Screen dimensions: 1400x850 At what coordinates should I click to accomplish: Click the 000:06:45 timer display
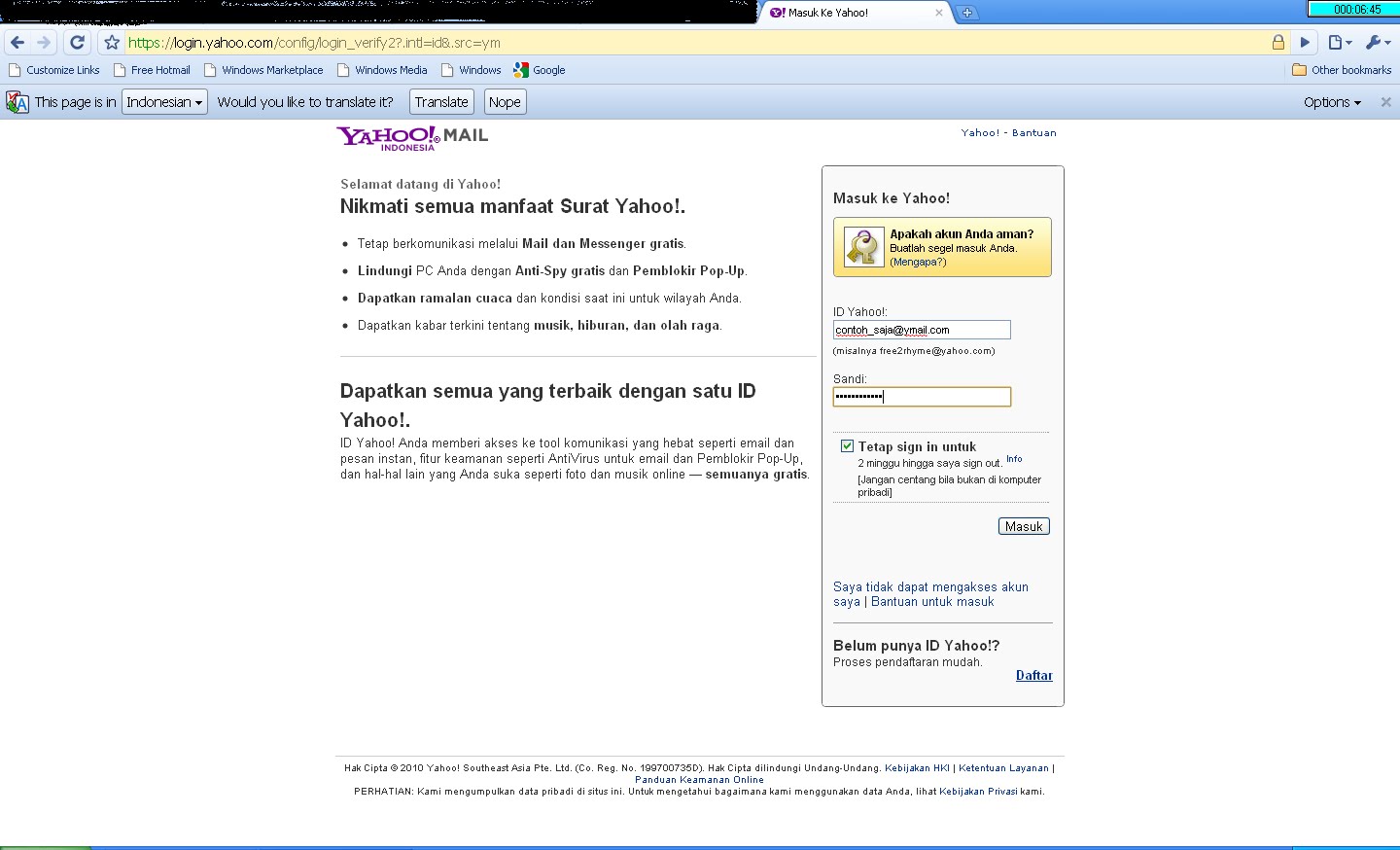point(1353,9)
